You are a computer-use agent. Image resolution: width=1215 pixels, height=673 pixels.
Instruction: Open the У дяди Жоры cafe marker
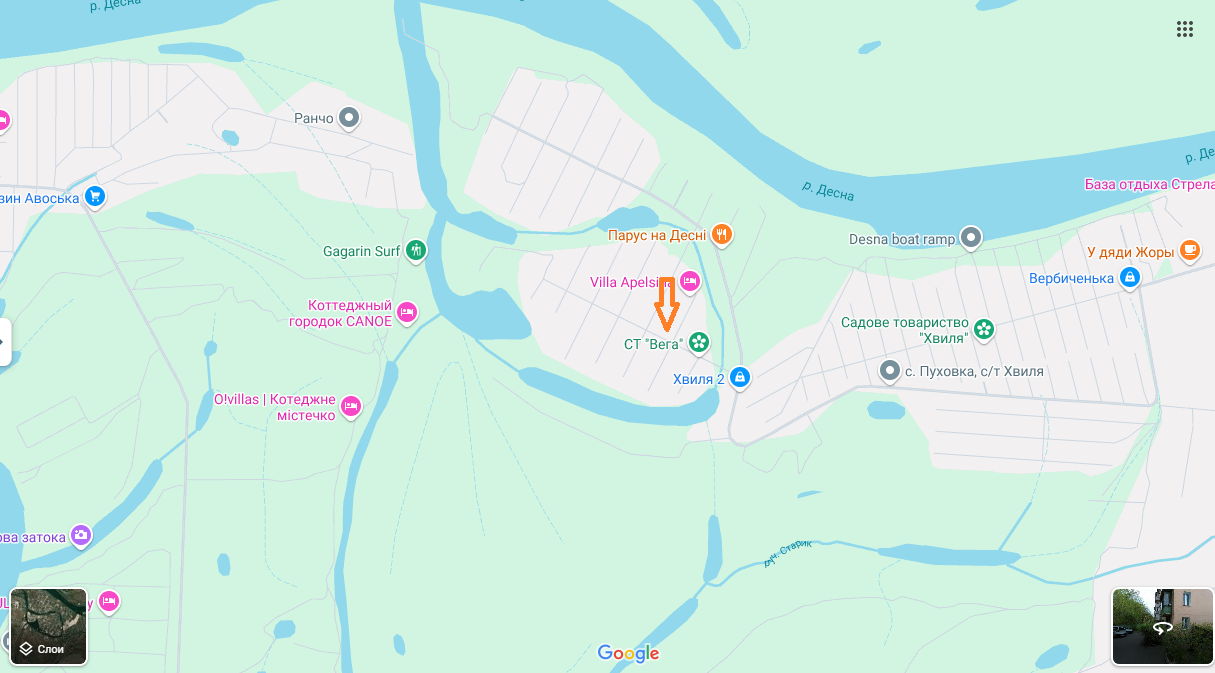1189,251
